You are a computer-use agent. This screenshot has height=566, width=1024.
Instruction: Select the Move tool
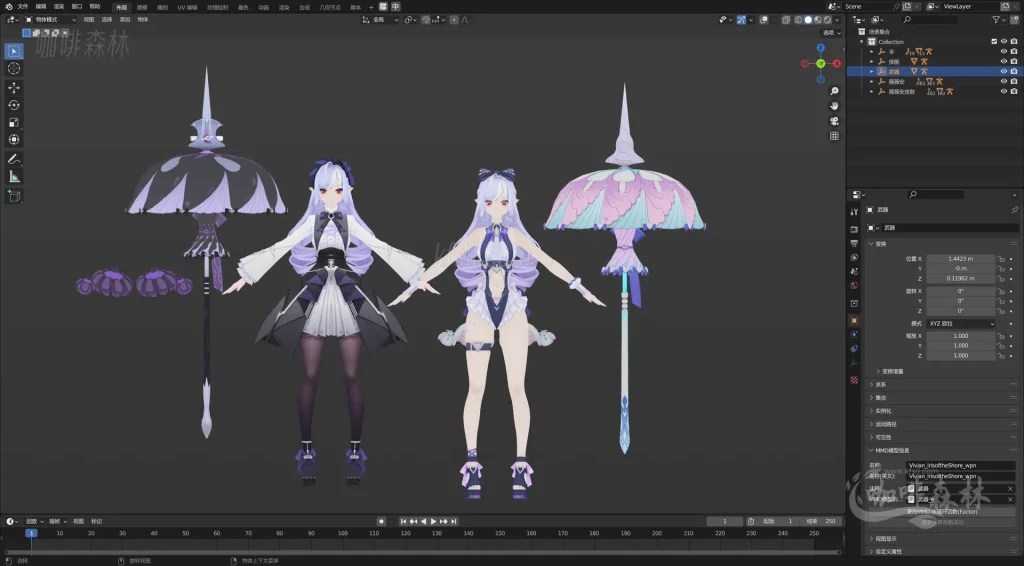pos(14,87)
